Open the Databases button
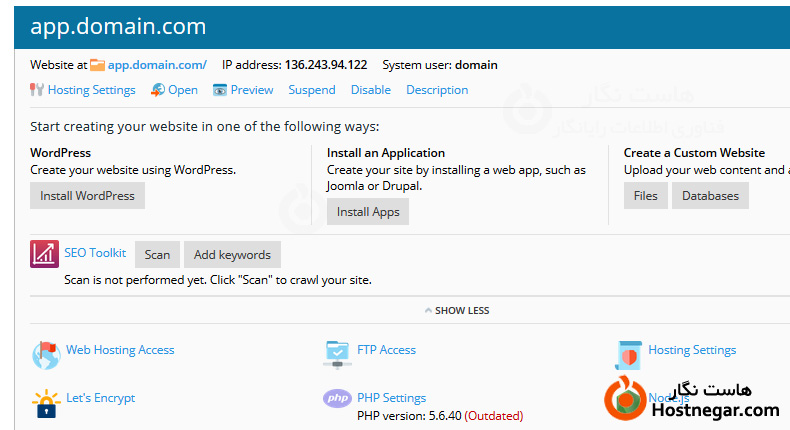The height and width of the screenshot is (430, 790). 710,196
